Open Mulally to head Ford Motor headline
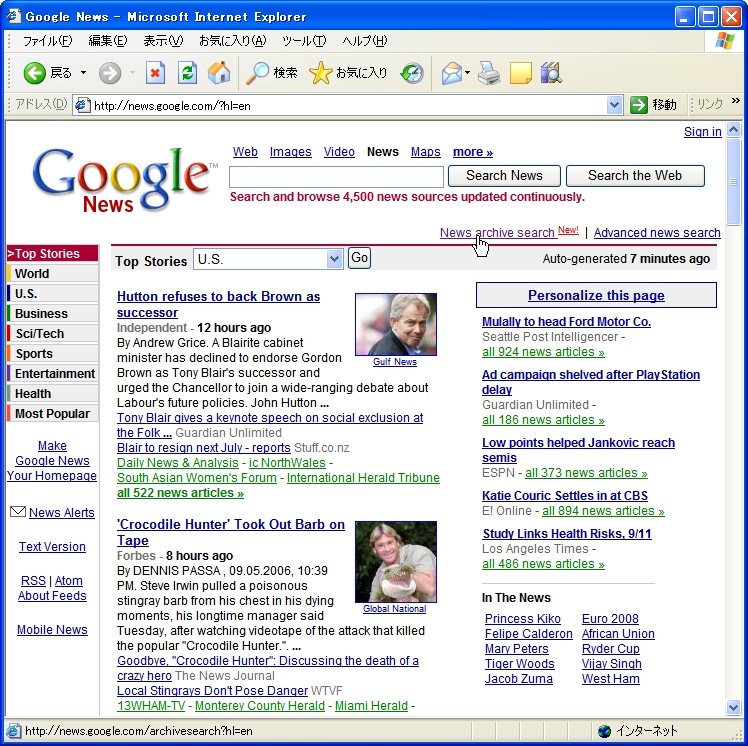 click(x=566, y=322)
